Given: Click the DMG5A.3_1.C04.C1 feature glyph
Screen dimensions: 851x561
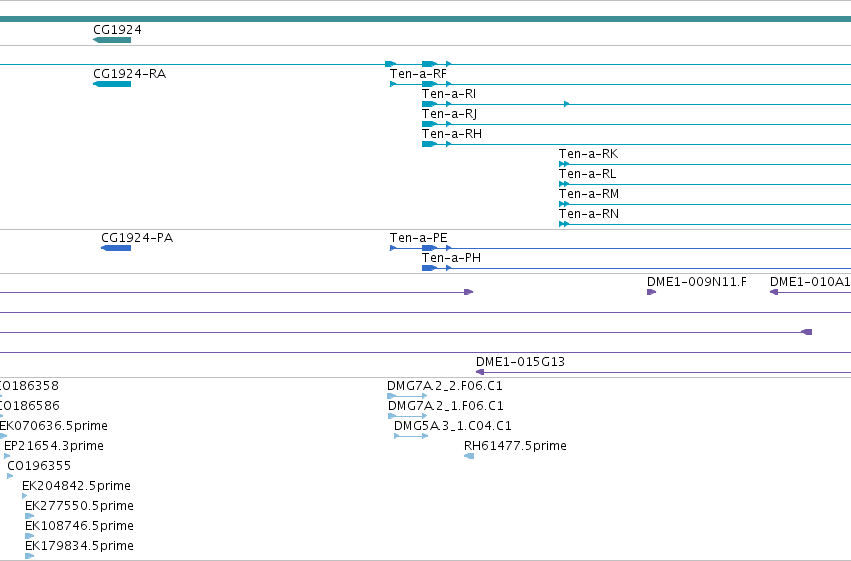Looking at the screenshot, I should 411,436.
